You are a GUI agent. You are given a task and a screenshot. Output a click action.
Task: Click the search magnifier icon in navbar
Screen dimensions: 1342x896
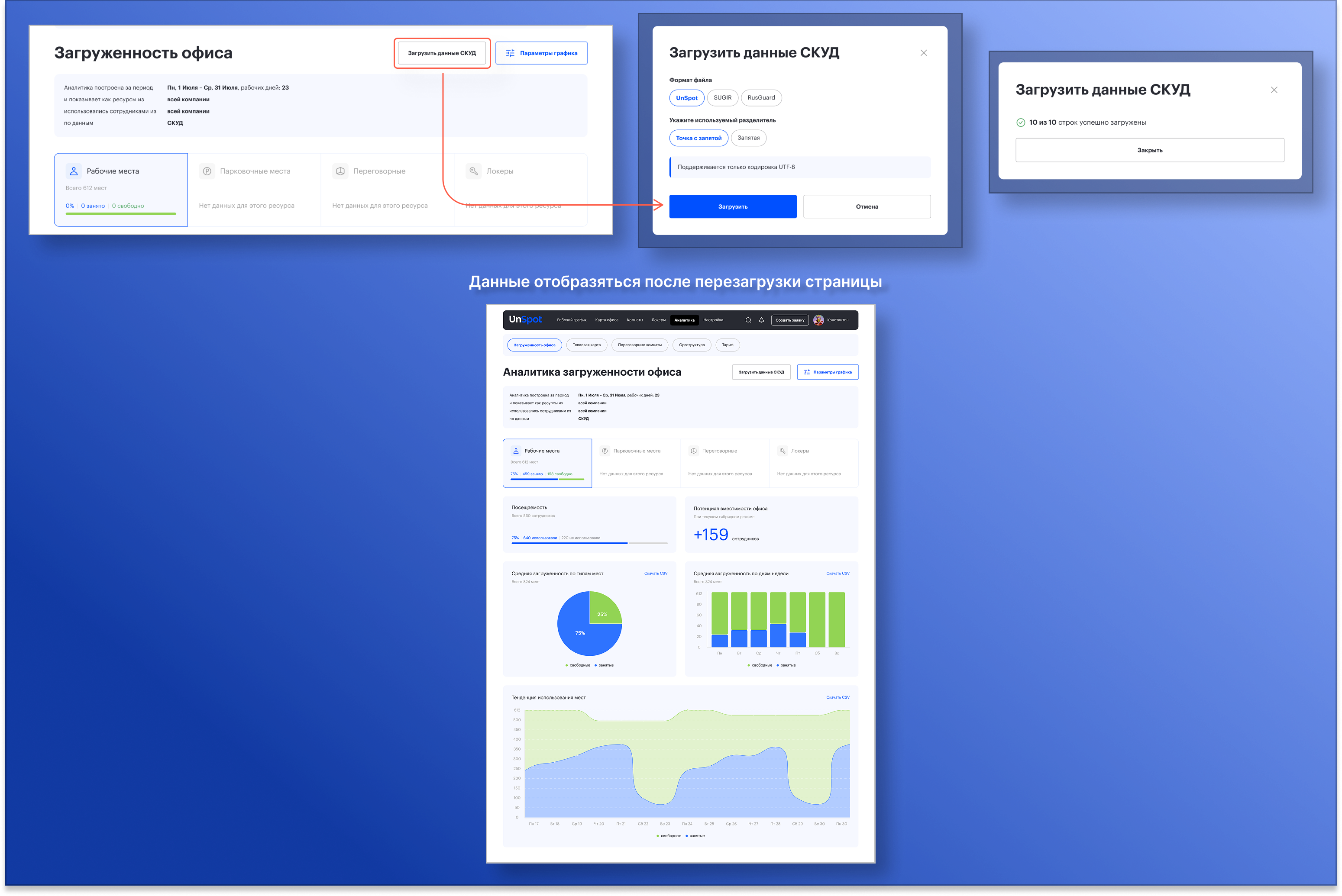tap(748, 320)
